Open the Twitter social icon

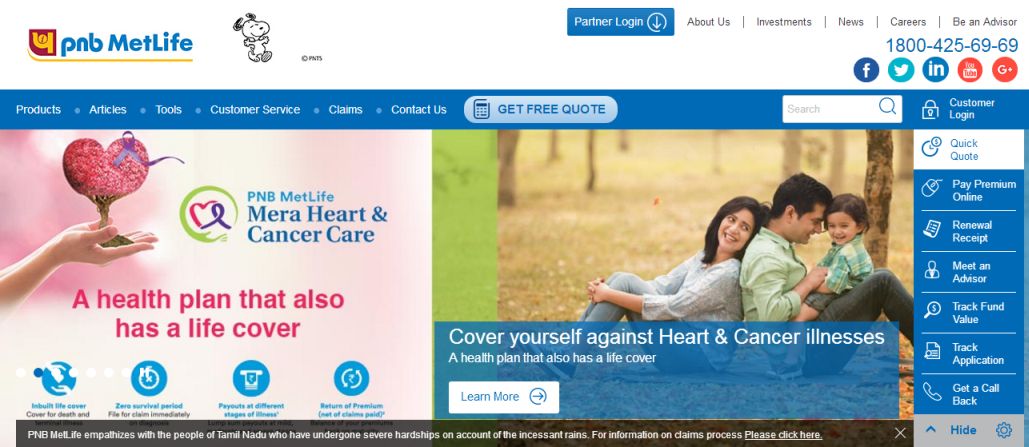pyautogui.click(x=901, y=70)
